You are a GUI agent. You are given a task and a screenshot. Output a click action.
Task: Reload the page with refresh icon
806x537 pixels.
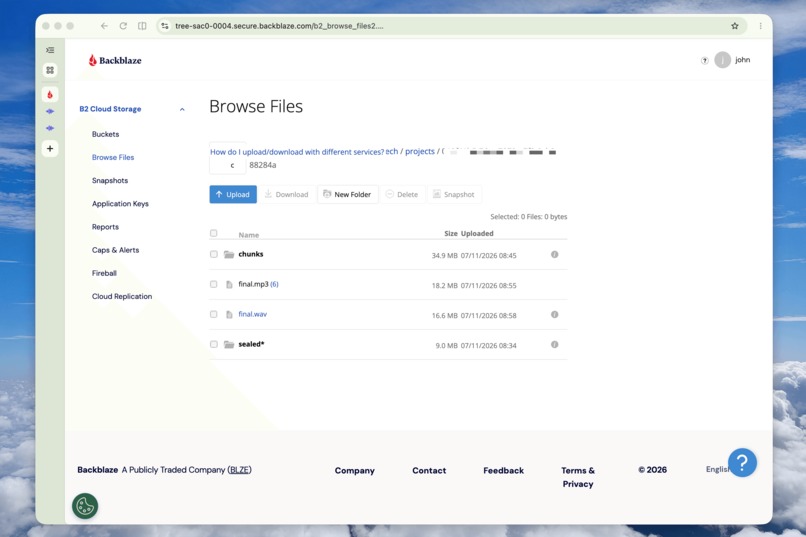[123, 26]
